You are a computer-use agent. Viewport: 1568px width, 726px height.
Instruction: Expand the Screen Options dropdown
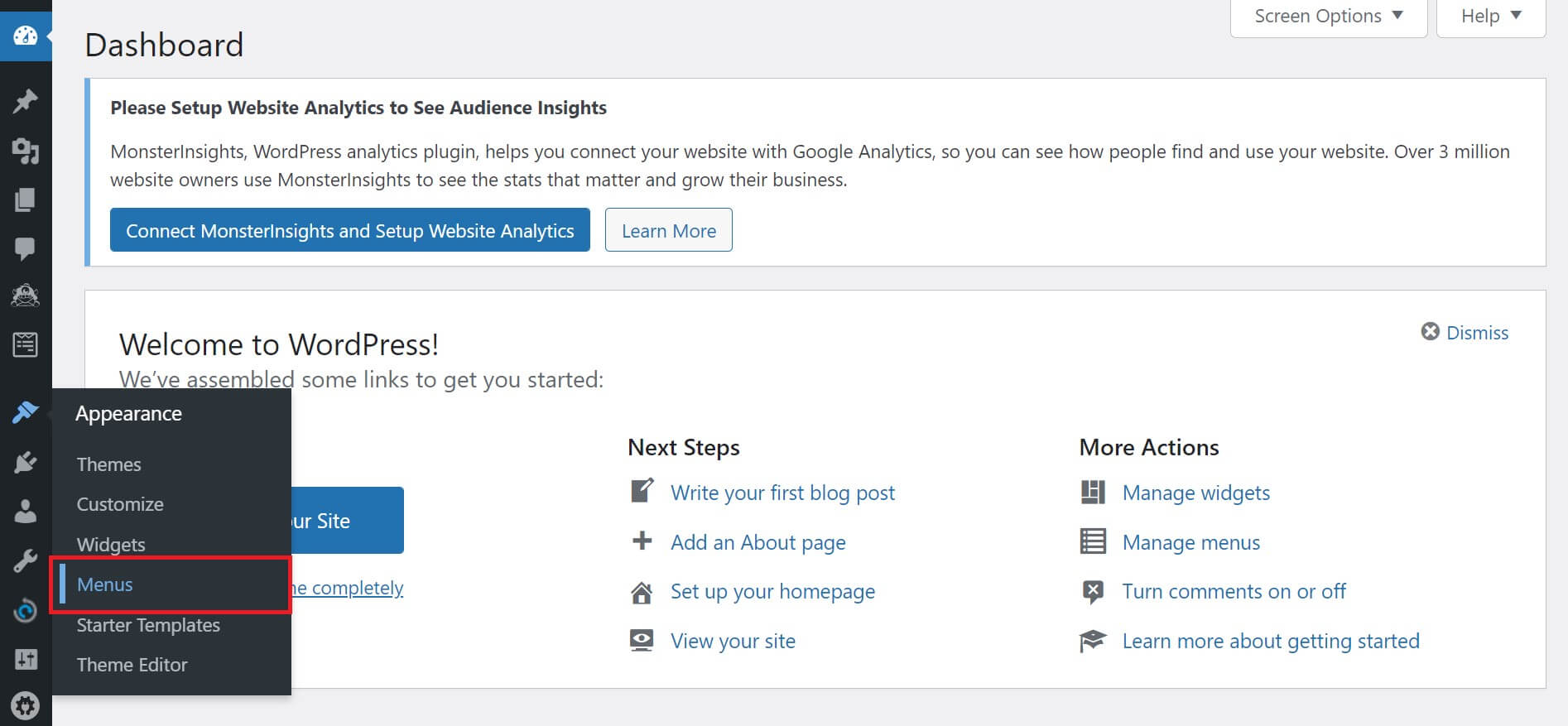click(x=1328, y=17)
